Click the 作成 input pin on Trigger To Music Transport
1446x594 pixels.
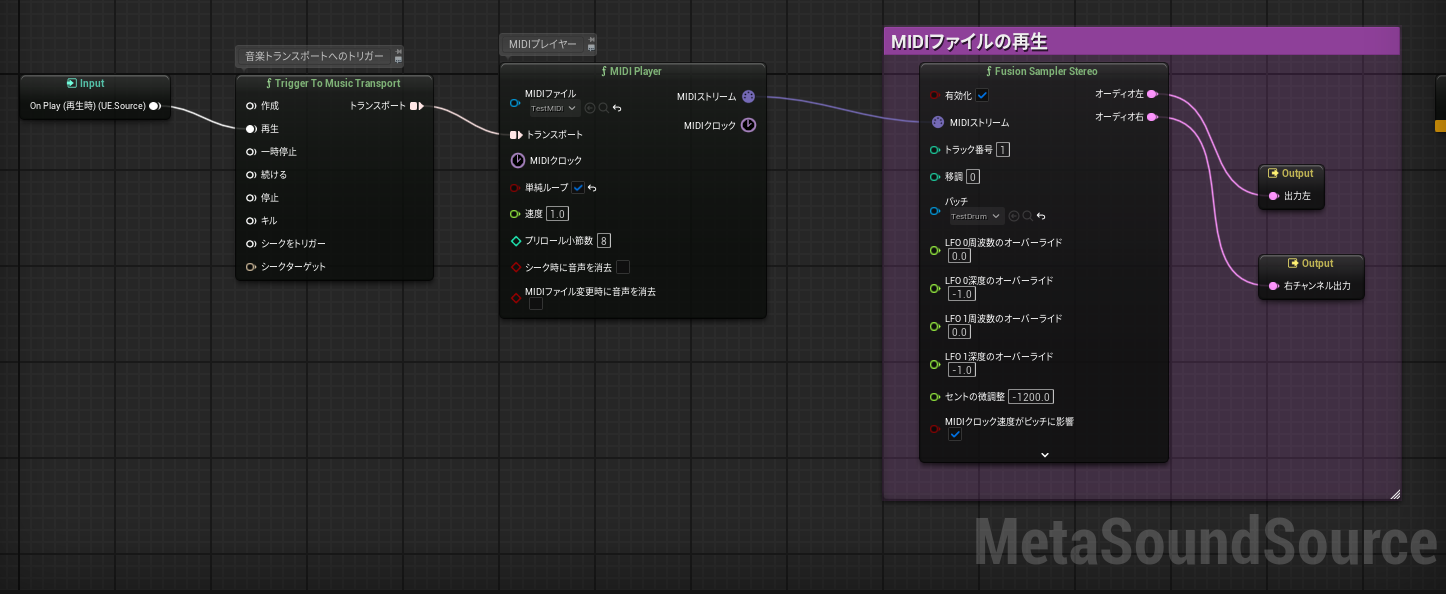251,106
